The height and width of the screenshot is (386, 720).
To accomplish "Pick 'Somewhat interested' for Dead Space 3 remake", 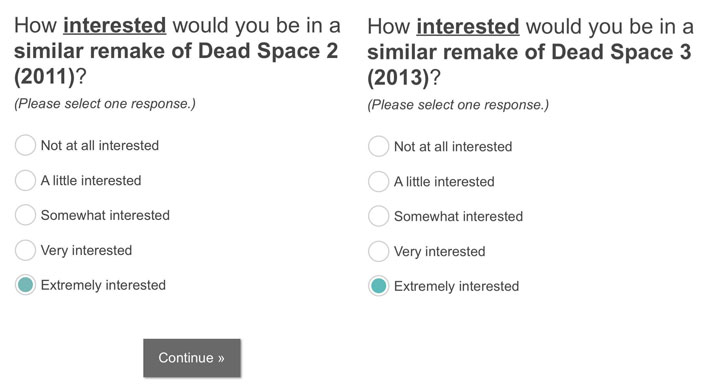I will point(378,216).
